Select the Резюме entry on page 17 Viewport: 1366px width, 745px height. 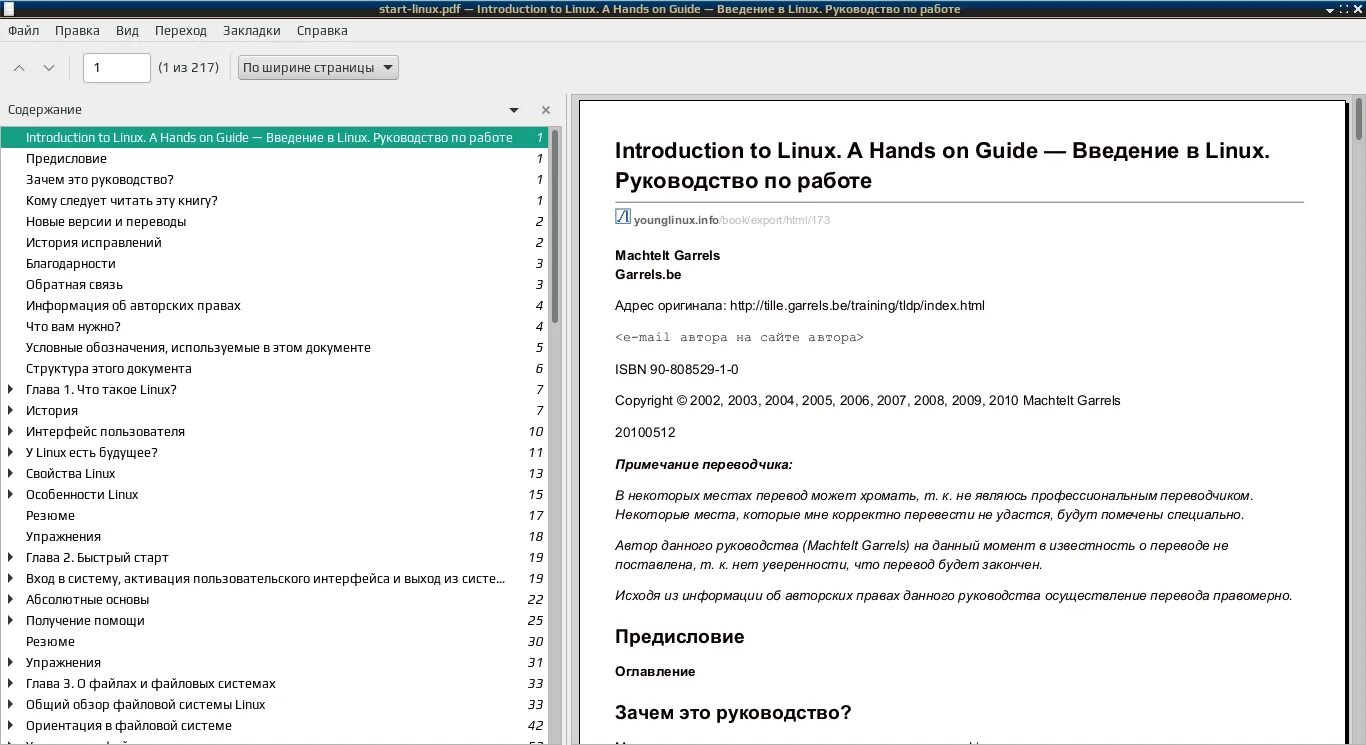tap(275, 516)
